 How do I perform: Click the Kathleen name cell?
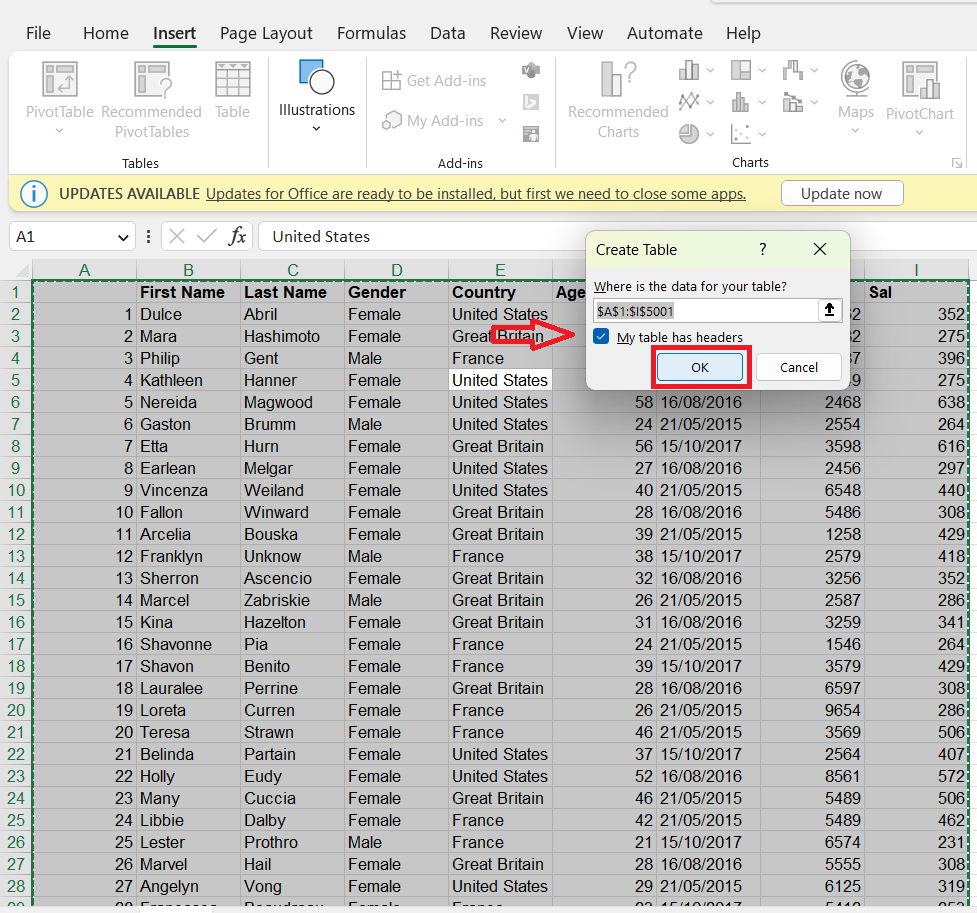(188, 380)
